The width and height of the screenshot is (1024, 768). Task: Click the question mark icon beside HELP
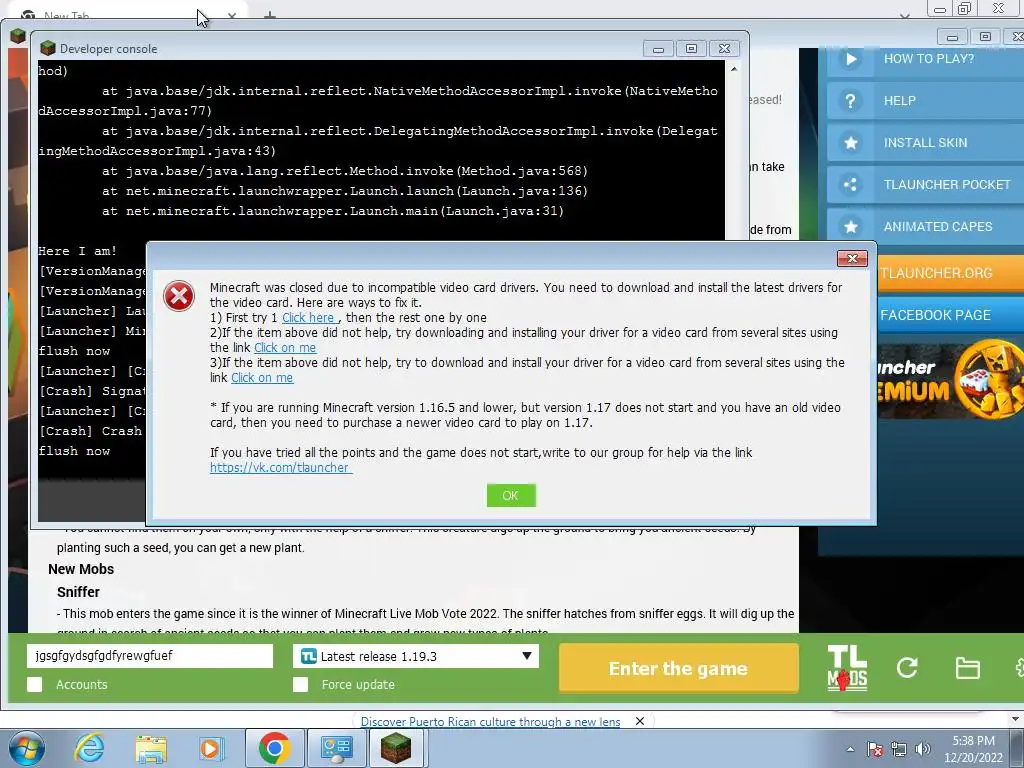(850, 101)
